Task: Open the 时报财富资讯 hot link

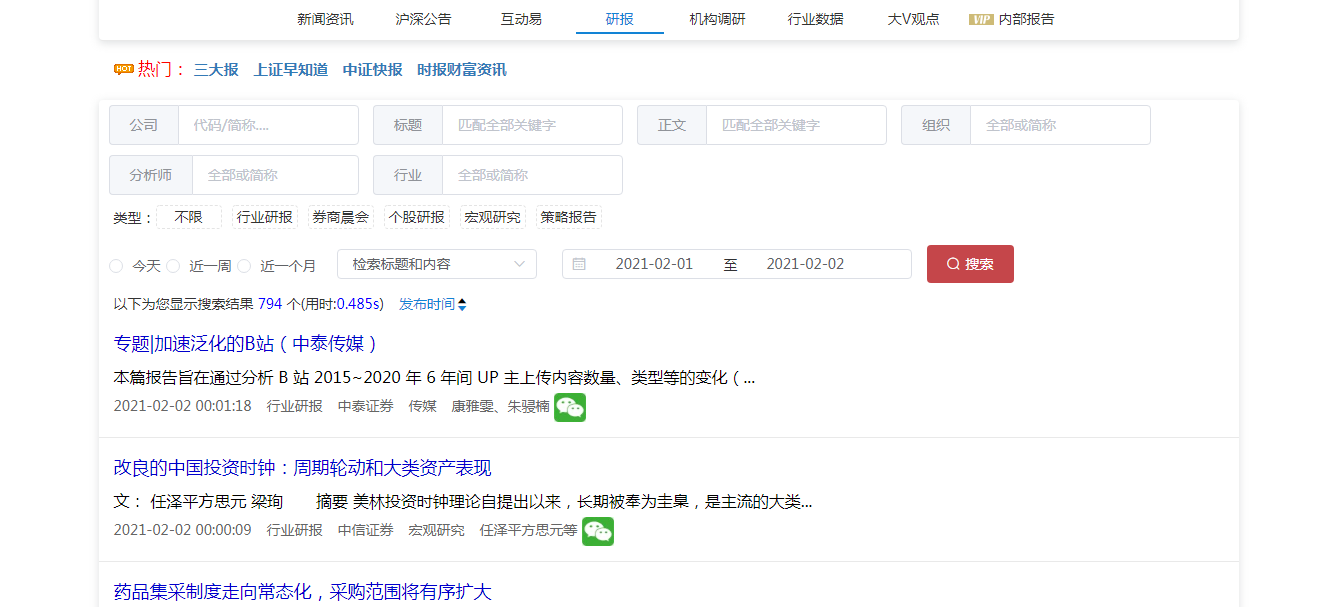Action: [x=462, y=70]
